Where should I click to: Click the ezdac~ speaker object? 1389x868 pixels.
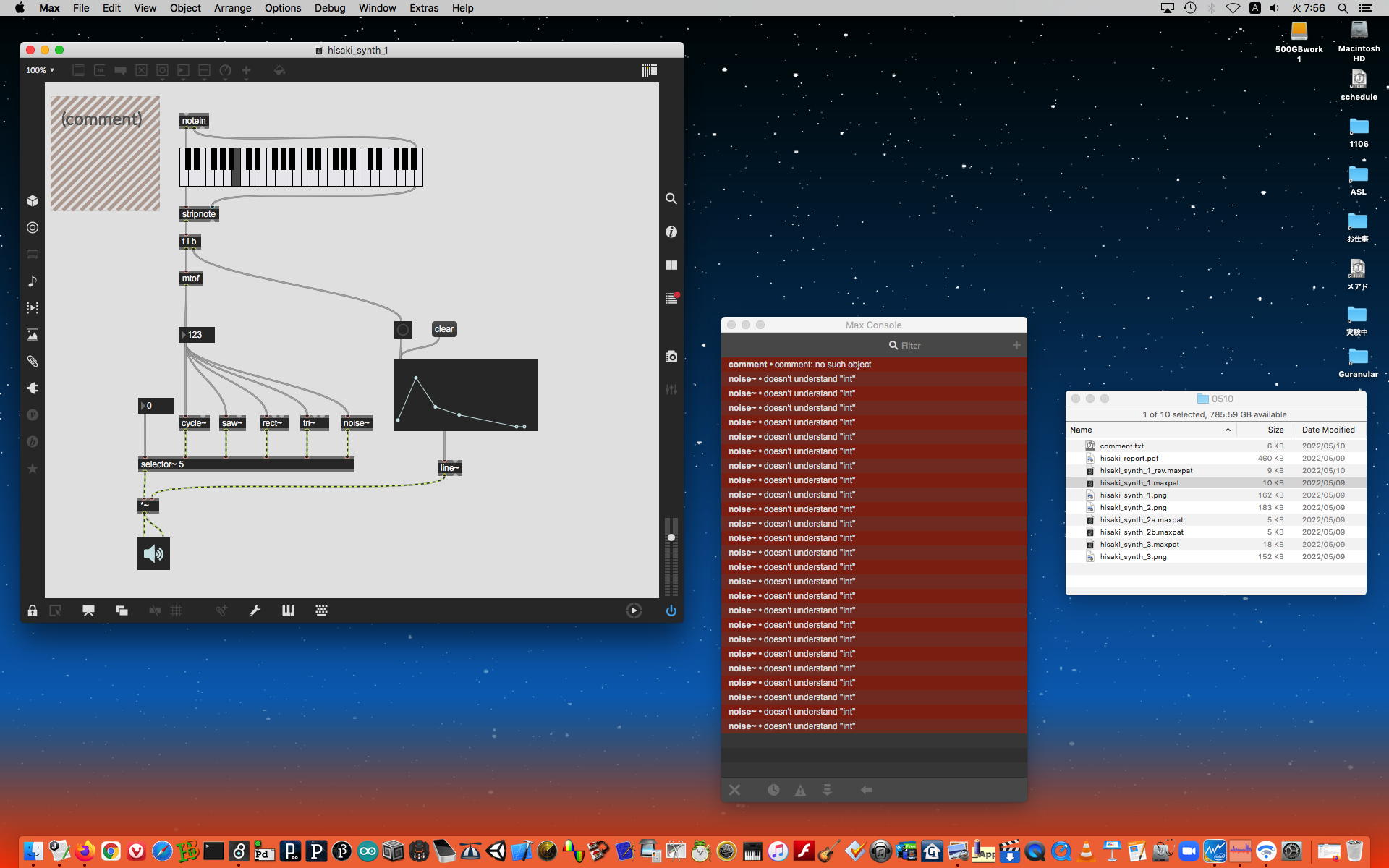point(153,554)
